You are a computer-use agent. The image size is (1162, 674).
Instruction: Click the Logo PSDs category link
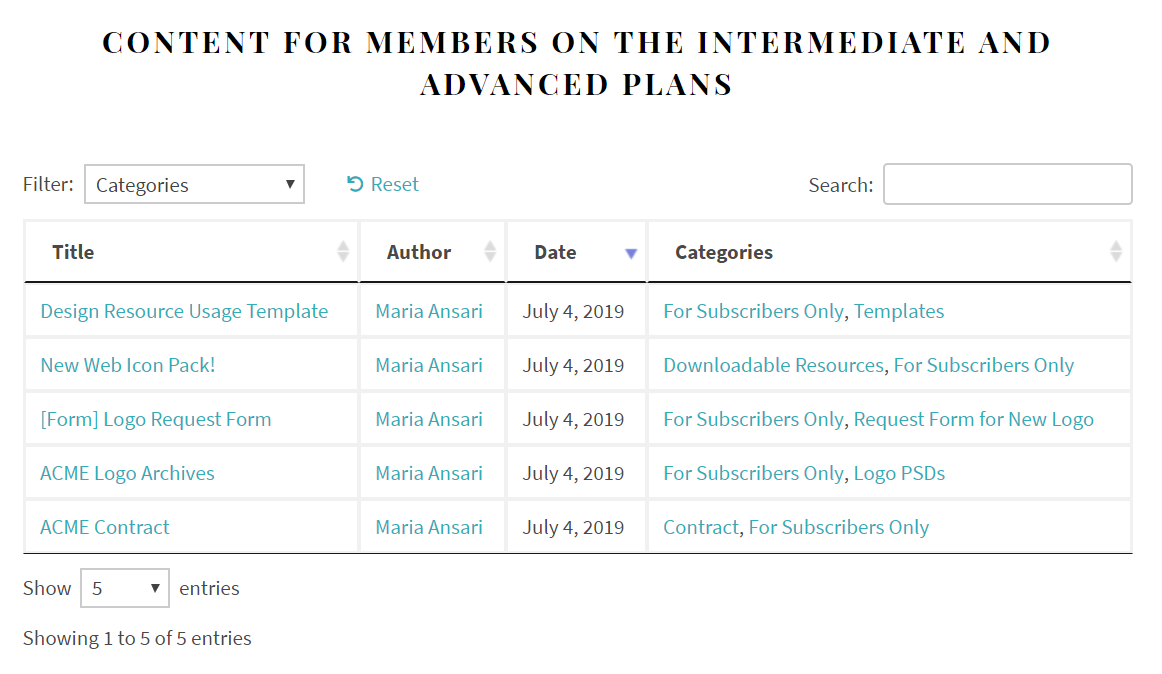point(900,473)
